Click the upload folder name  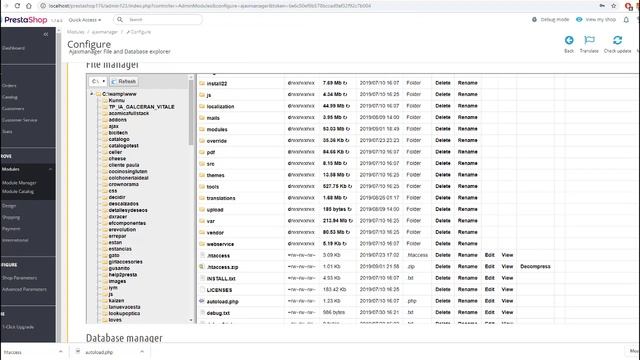point(215,210)
